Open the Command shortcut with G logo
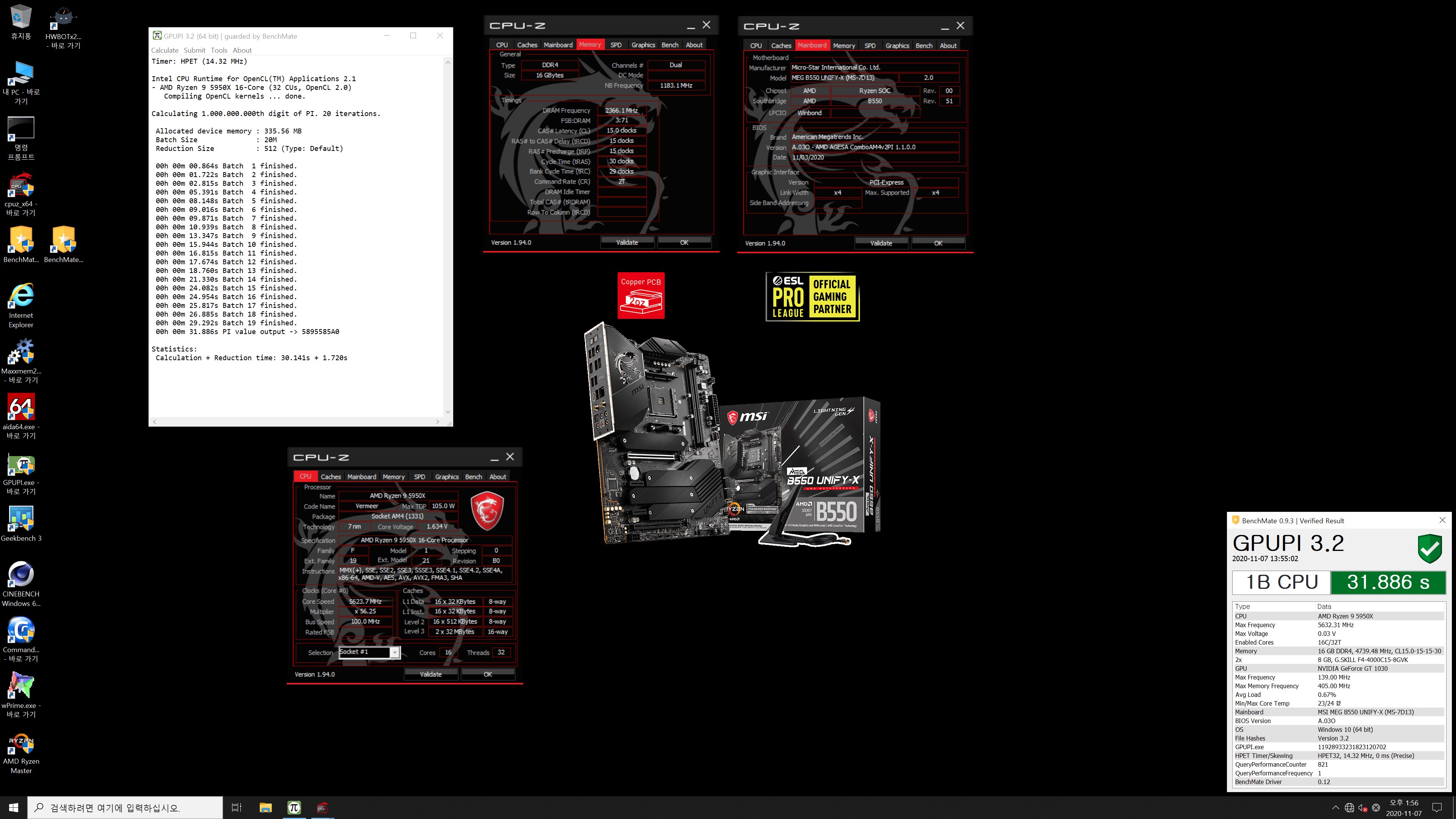The height and width of the screenshot is (819, 1456). coord(21,639)
